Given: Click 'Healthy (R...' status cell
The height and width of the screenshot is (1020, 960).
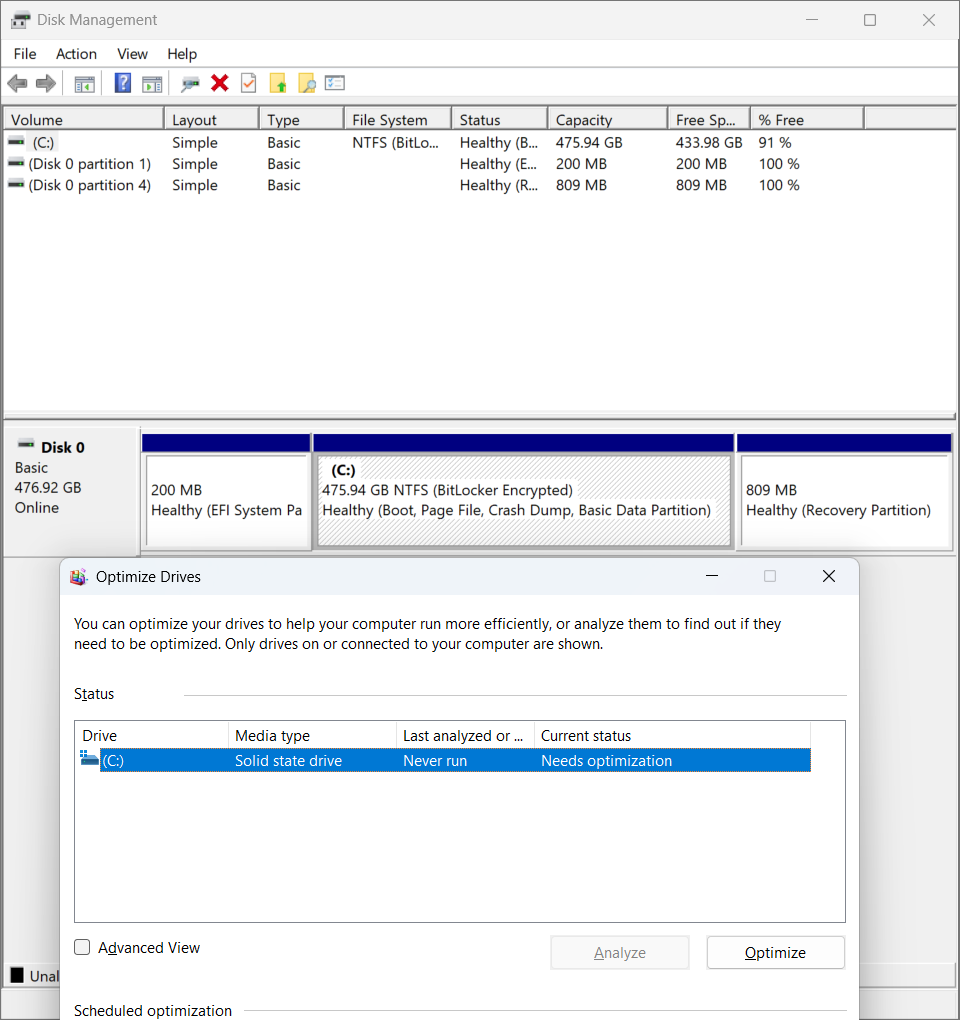Looking at the screenshot, I should pos(499,185).
